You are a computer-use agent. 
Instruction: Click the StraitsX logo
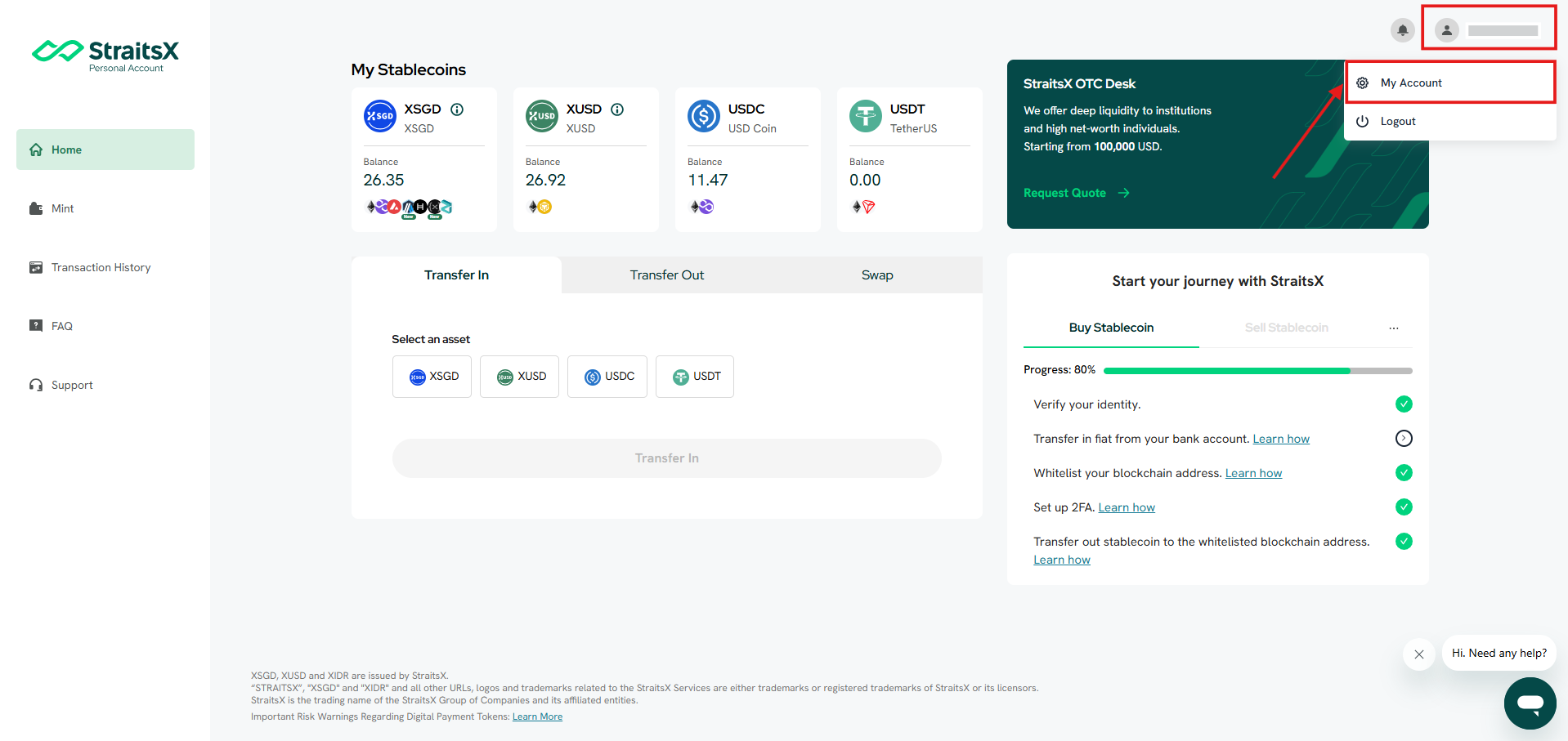point(105,55)
